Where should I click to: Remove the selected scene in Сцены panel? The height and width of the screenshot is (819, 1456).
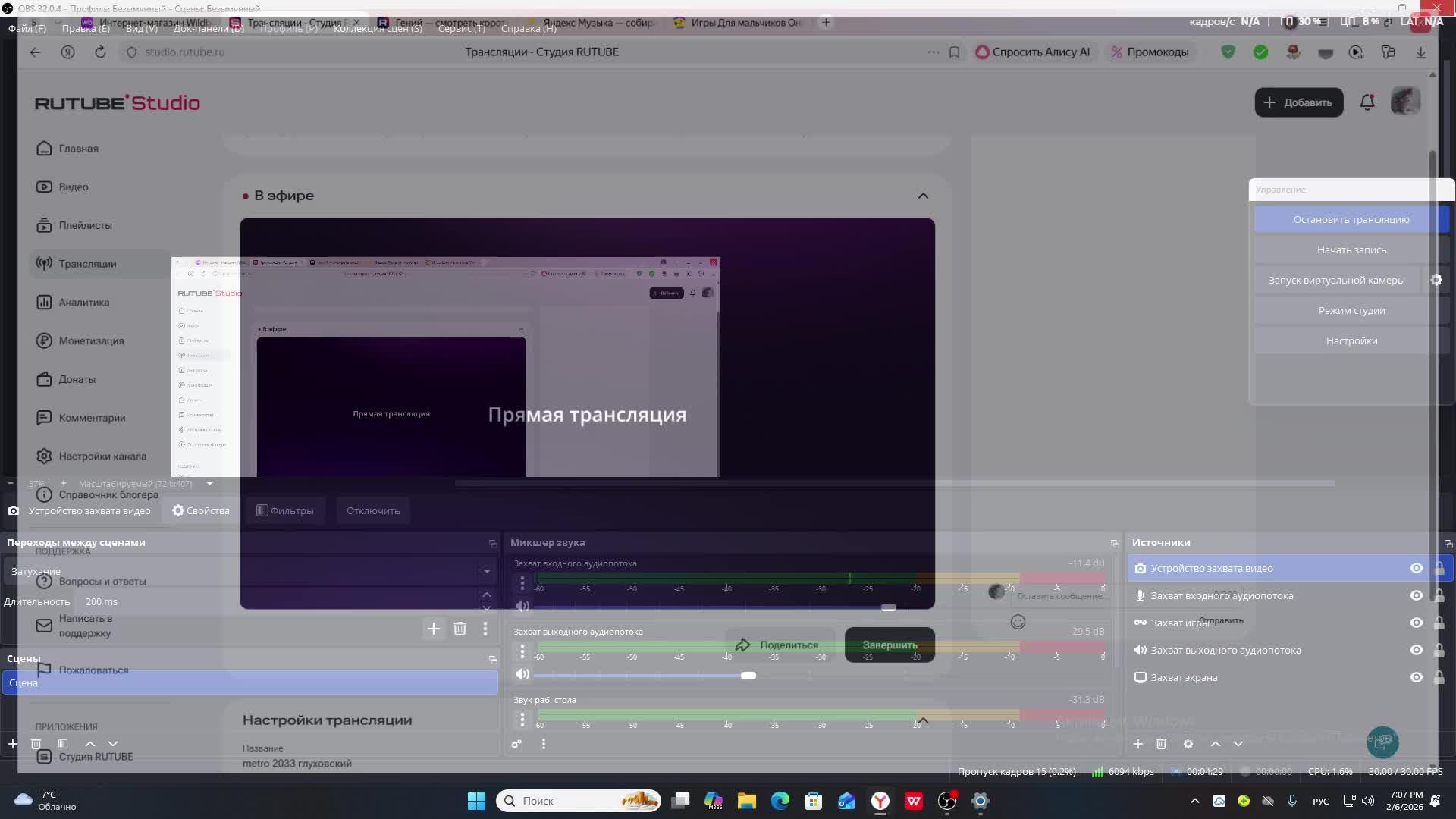coord(36,744)
